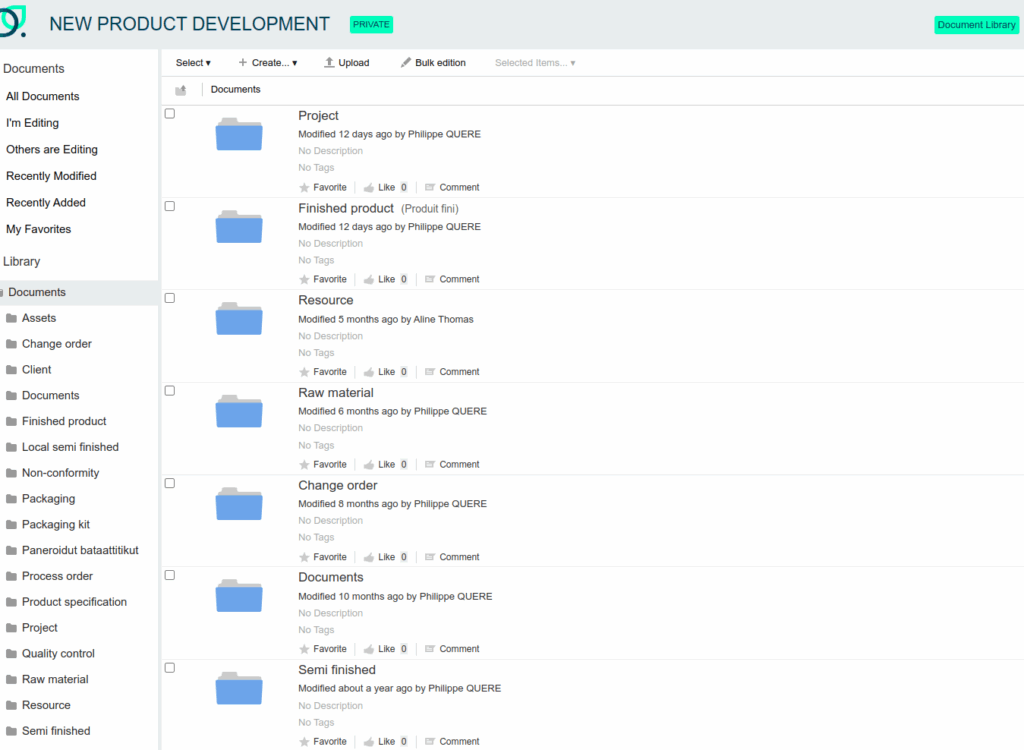Screen dimensions: 1024x750
Task: Tick the checkbox next to Finished product
Action: point(170,206)
